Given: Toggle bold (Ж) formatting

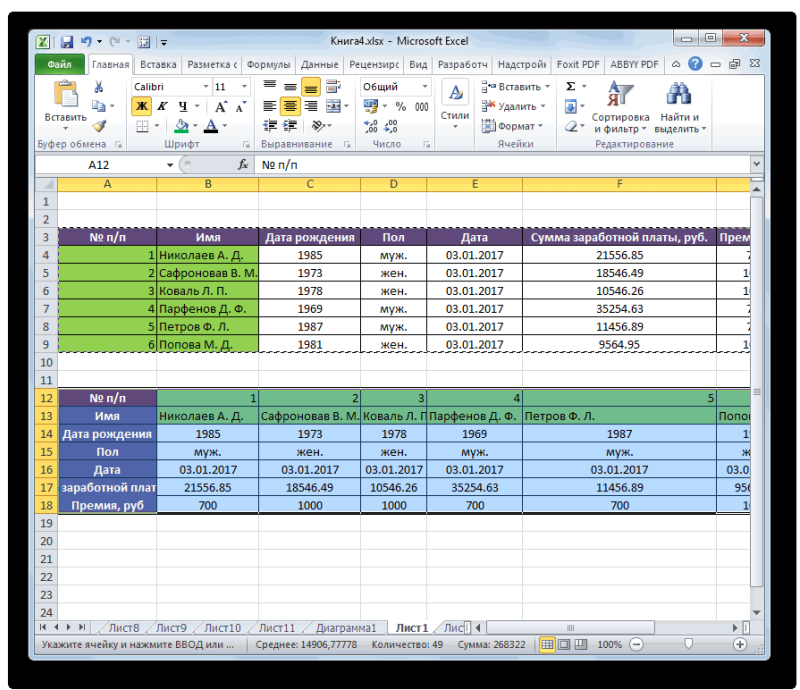Looking at the screenshot, I should 142,106.
